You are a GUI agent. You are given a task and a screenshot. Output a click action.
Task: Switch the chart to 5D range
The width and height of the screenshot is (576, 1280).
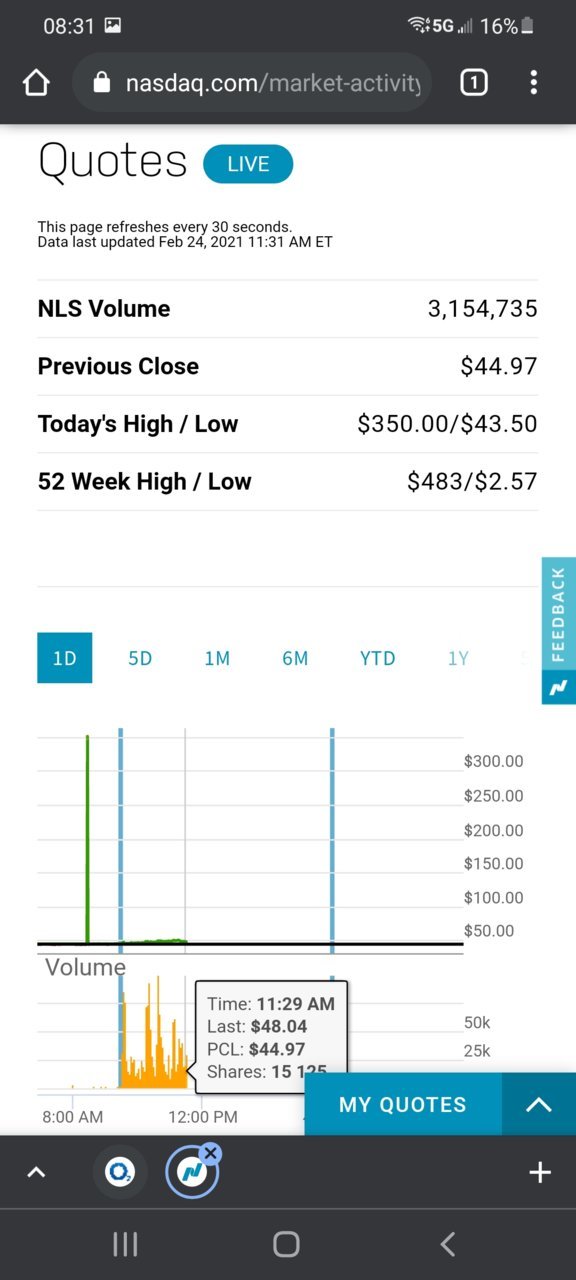[x=140, y=658]
